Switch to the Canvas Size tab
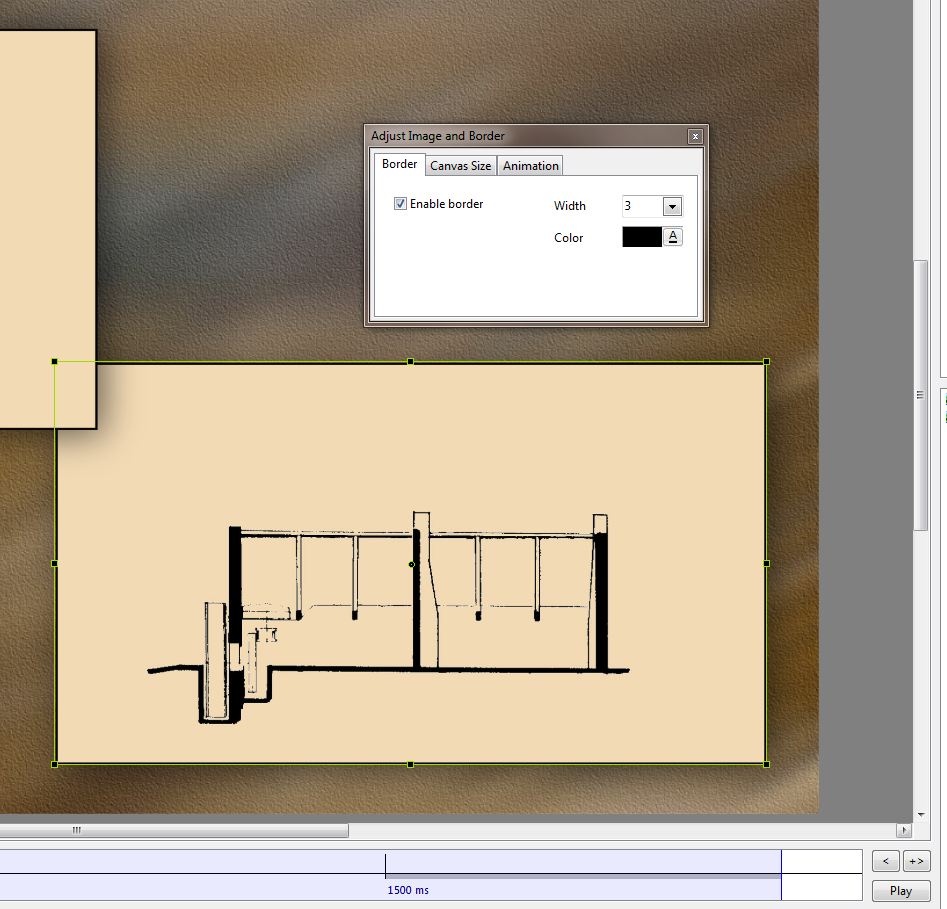 (x=460, y=166)
